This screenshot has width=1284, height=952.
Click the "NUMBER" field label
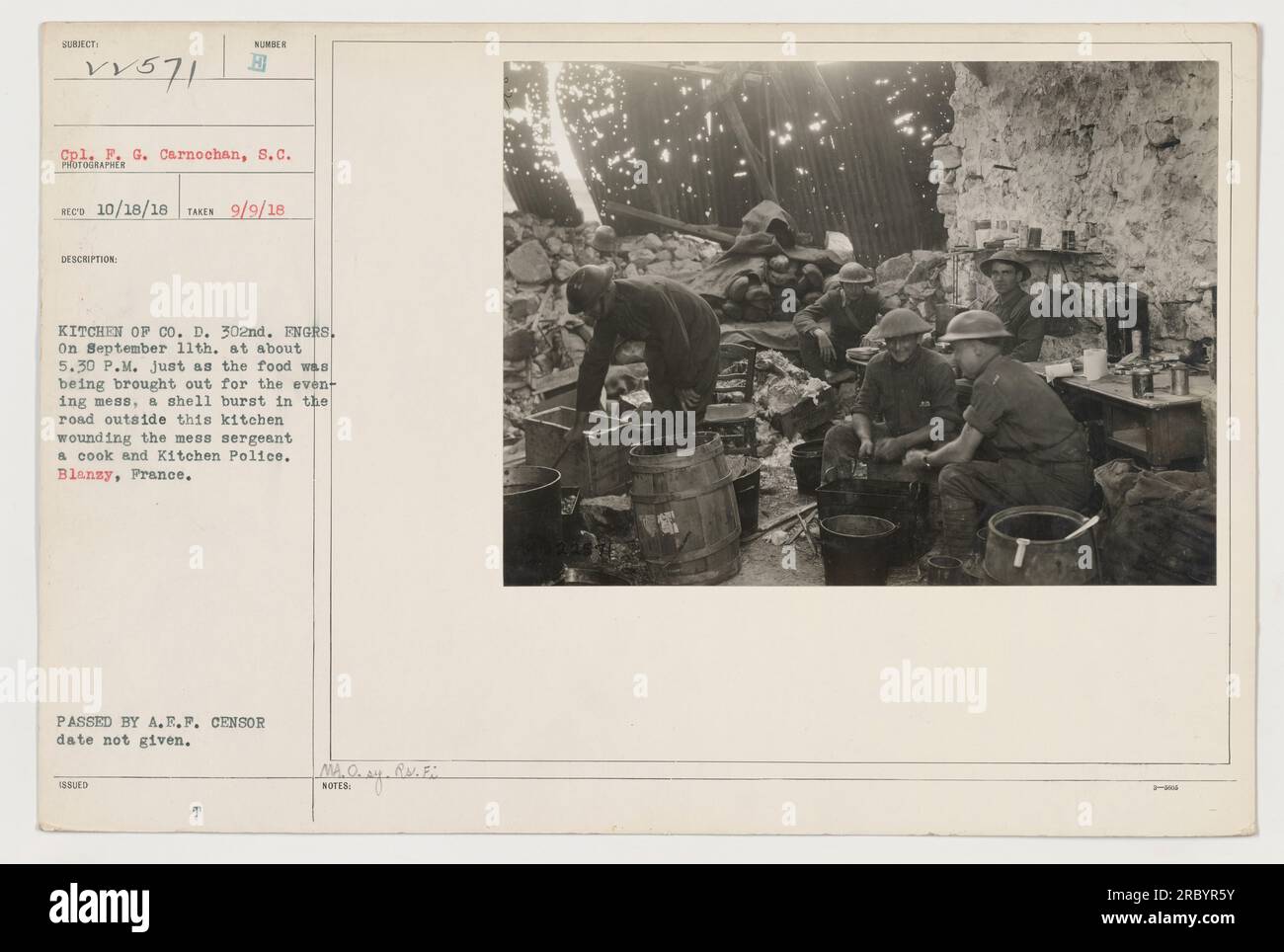(x=271, y=44)
